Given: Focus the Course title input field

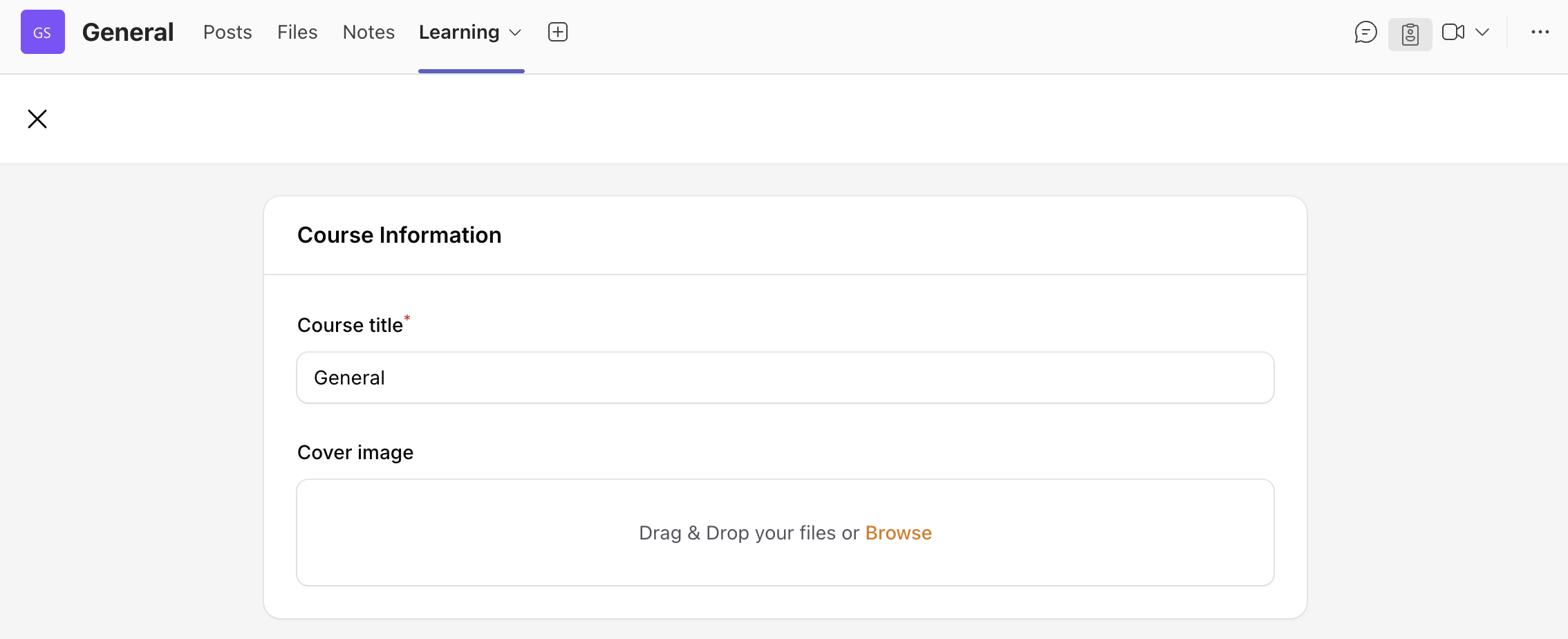Looking at the screenshot, I should click(x=785, y=378).
